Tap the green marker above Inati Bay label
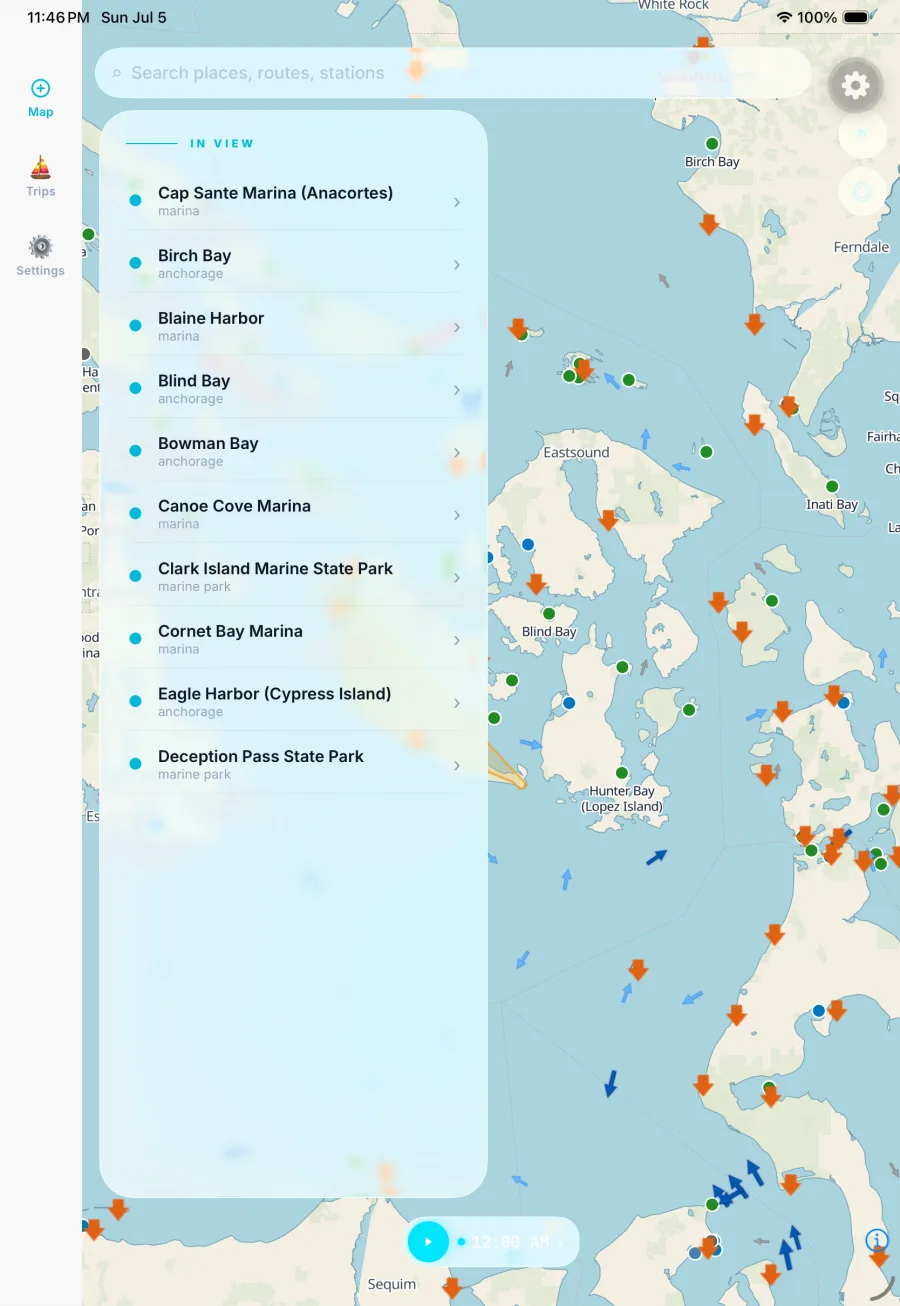Screen dimensions: 900x1306 pyautogui.click(x=831, y=487)
